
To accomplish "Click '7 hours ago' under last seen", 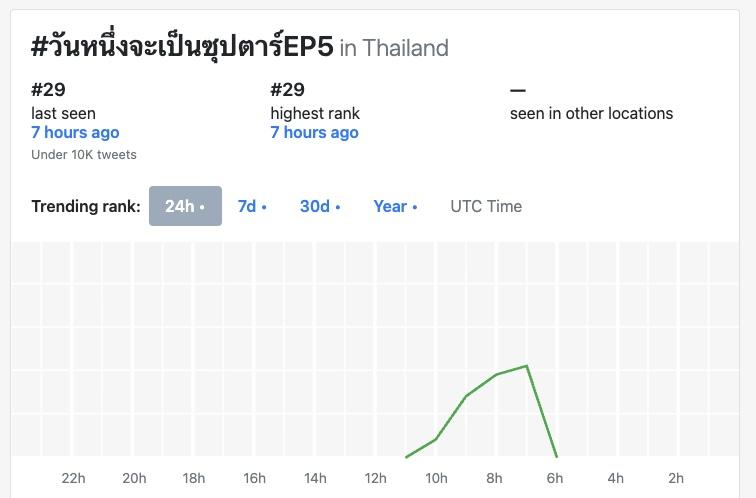I will tap(75, 132).
